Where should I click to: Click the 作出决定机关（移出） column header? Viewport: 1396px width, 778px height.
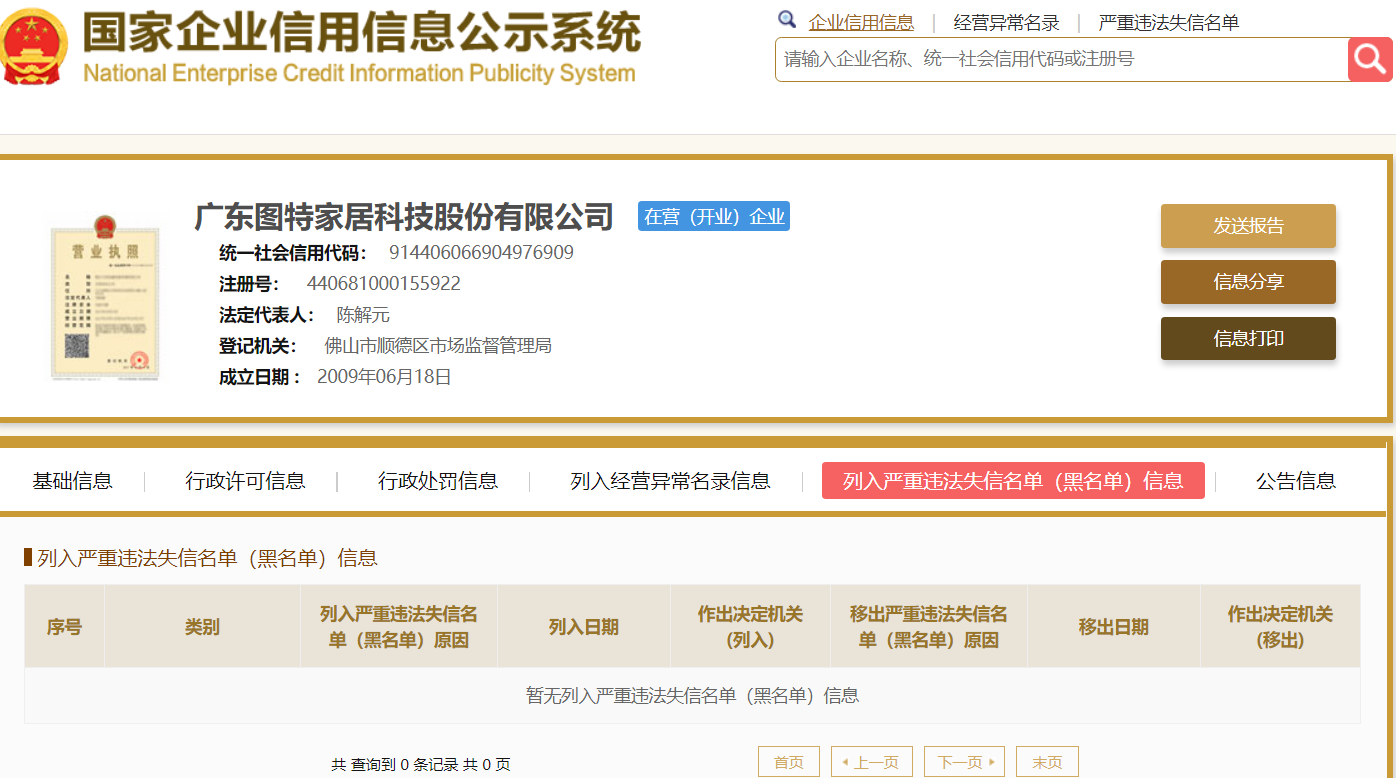point(1280,627)
